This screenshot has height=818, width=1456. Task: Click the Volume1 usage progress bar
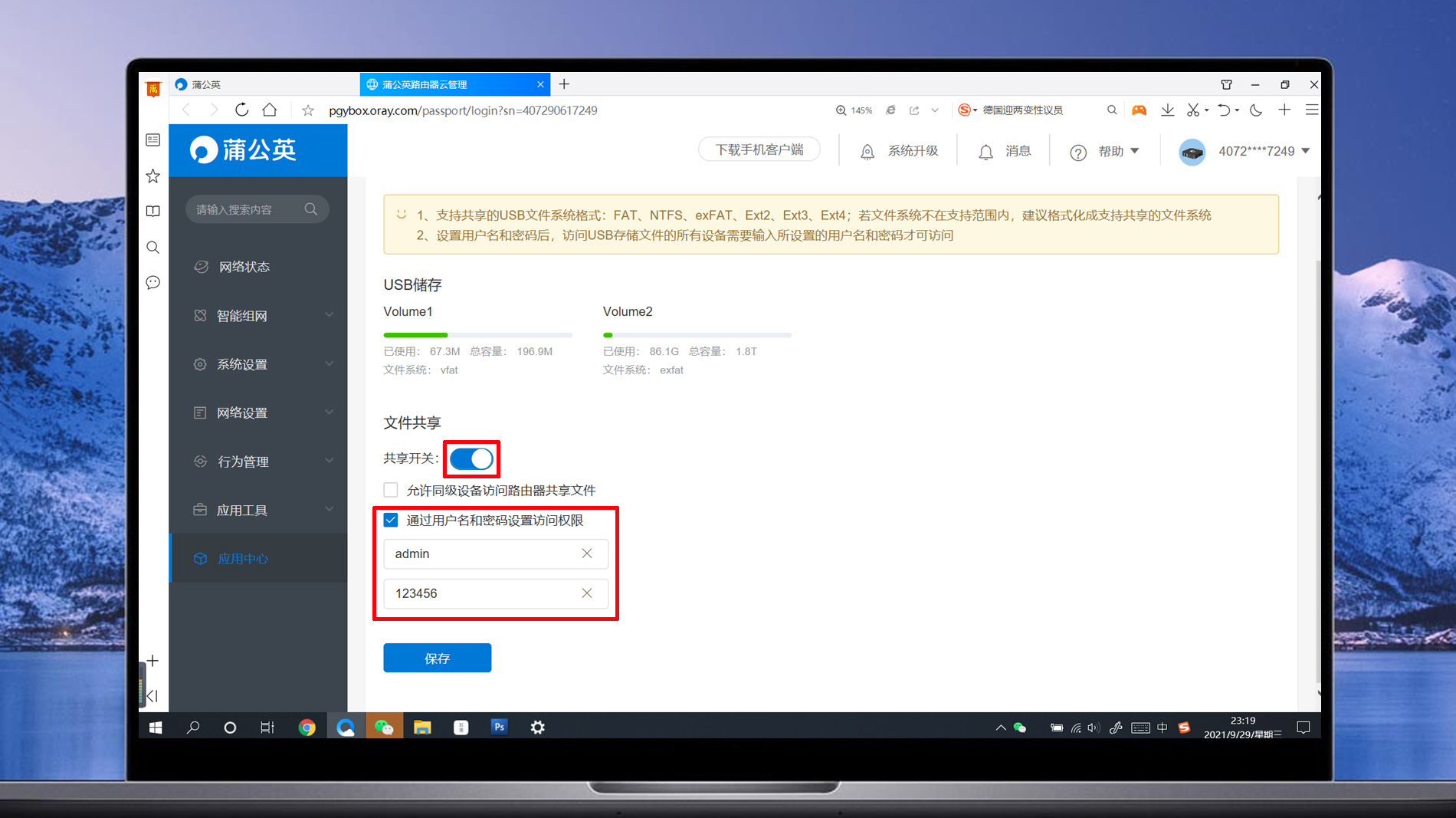pyautogui.click(x=477, y=335)
